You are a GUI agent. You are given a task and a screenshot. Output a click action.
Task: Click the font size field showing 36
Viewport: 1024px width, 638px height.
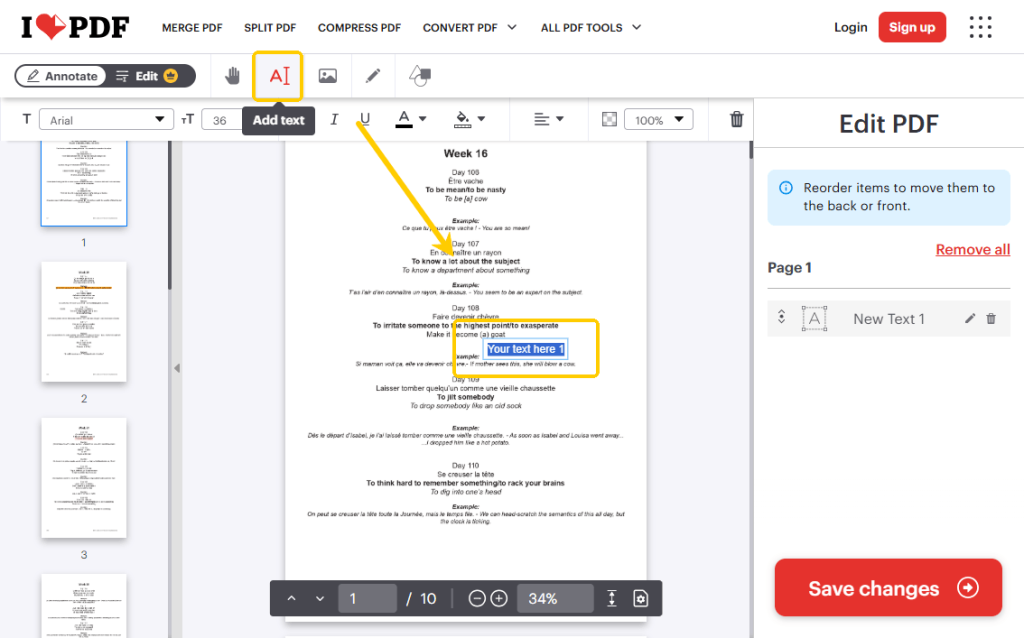(x=221, y=120)
